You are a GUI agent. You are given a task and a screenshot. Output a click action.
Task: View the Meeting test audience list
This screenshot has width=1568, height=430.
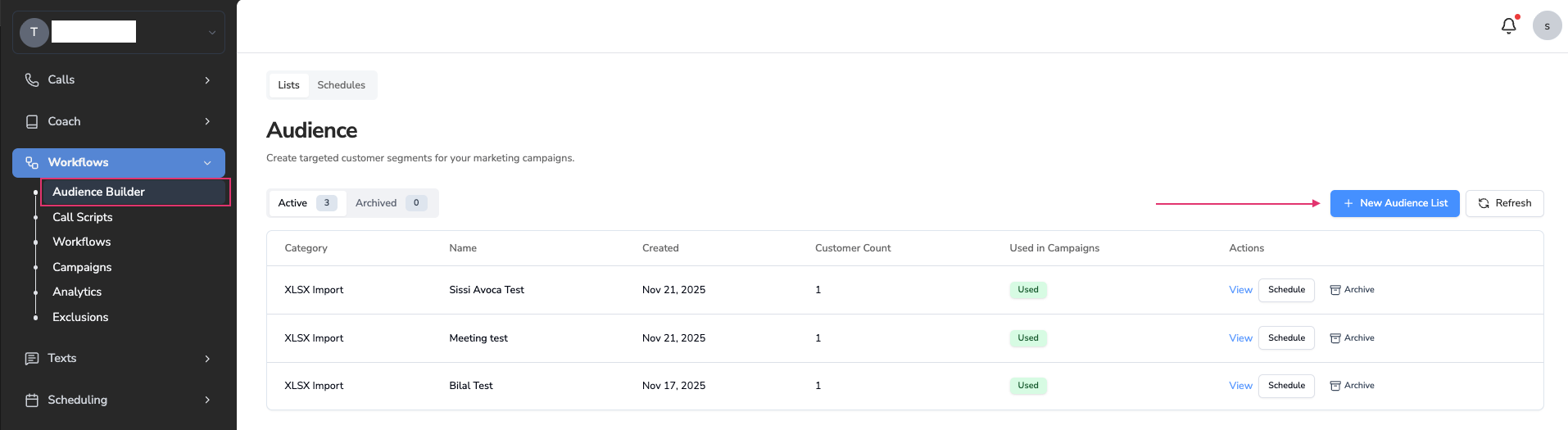click(x=1240, y=338)
